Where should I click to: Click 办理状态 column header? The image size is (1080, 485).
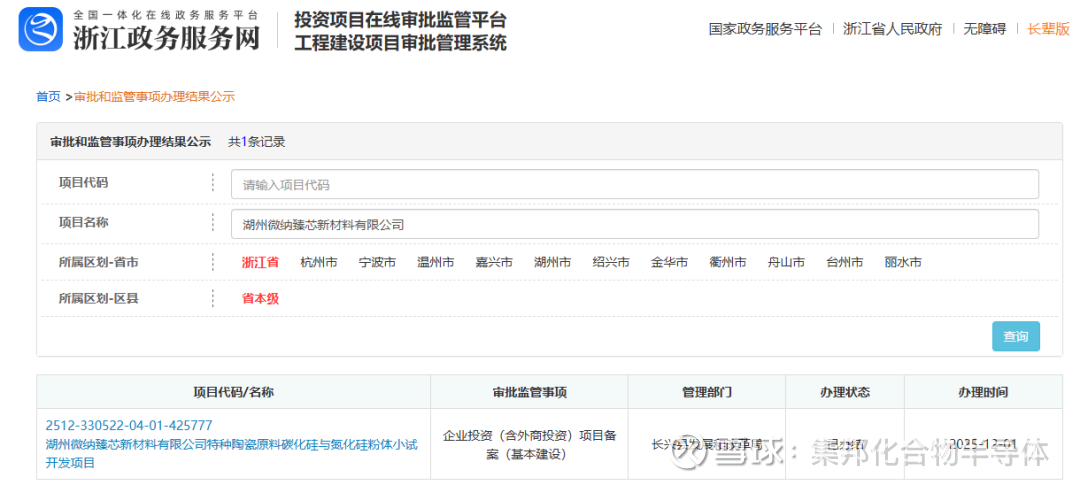pos(845,392)
